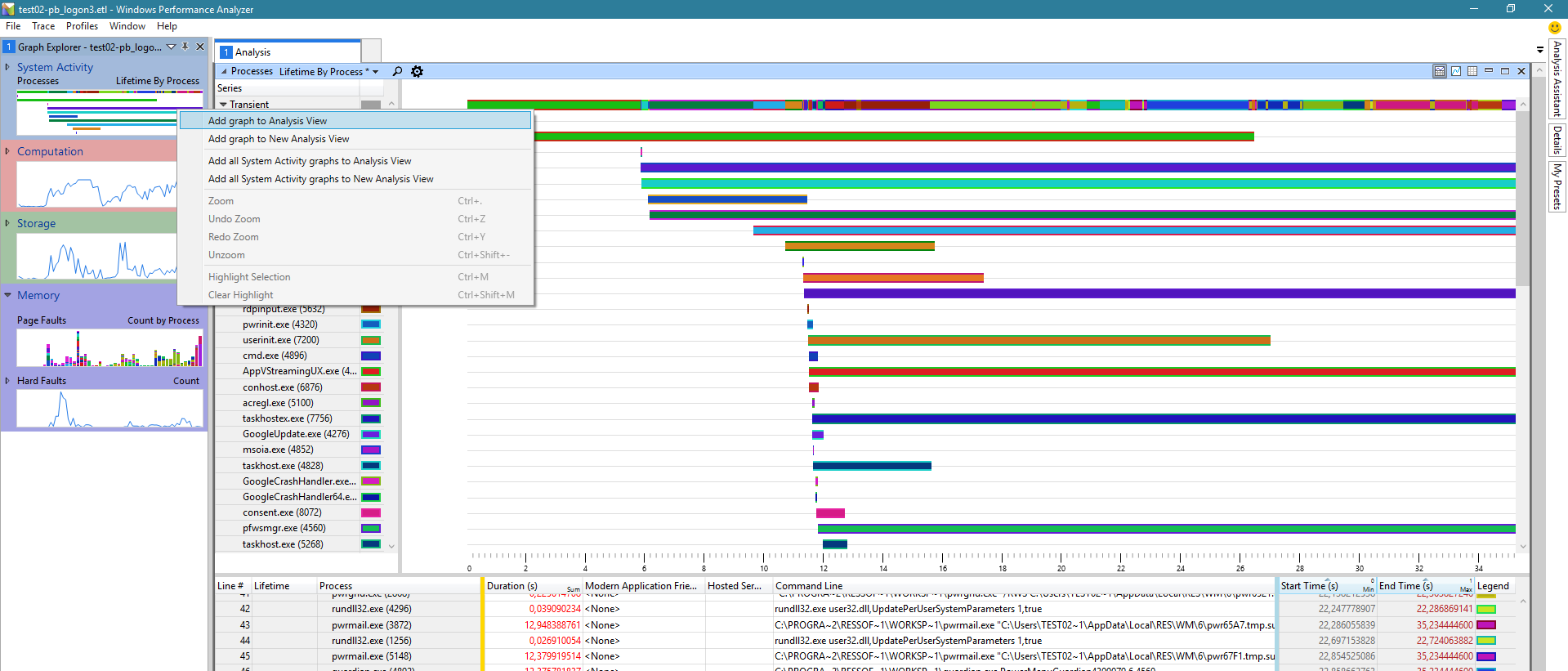Click the smiley feedback icon
1568x671 pixels.
click(x=1554, y=27)
